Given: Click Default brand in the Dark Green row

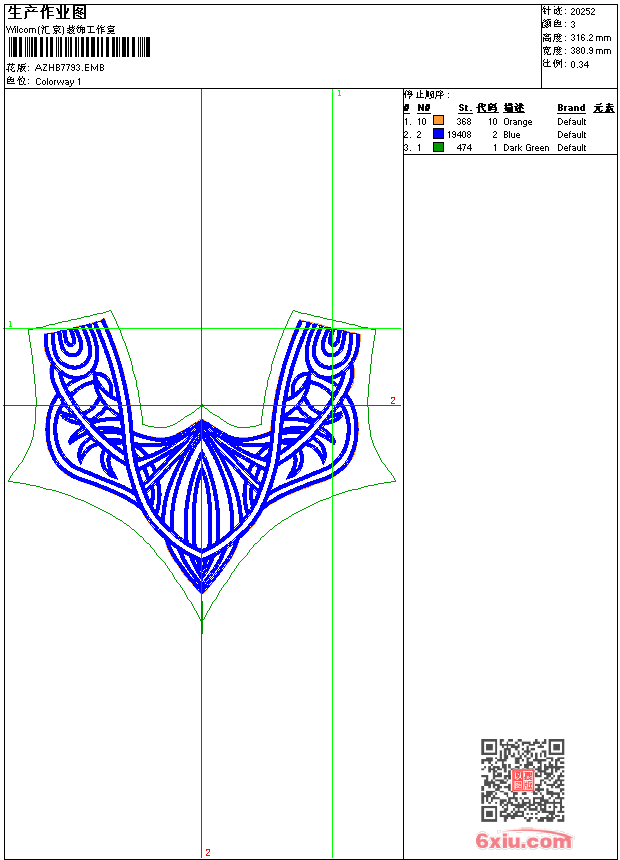Looking at the screenshot, I should pyautogui.click(x=572, y=148).
